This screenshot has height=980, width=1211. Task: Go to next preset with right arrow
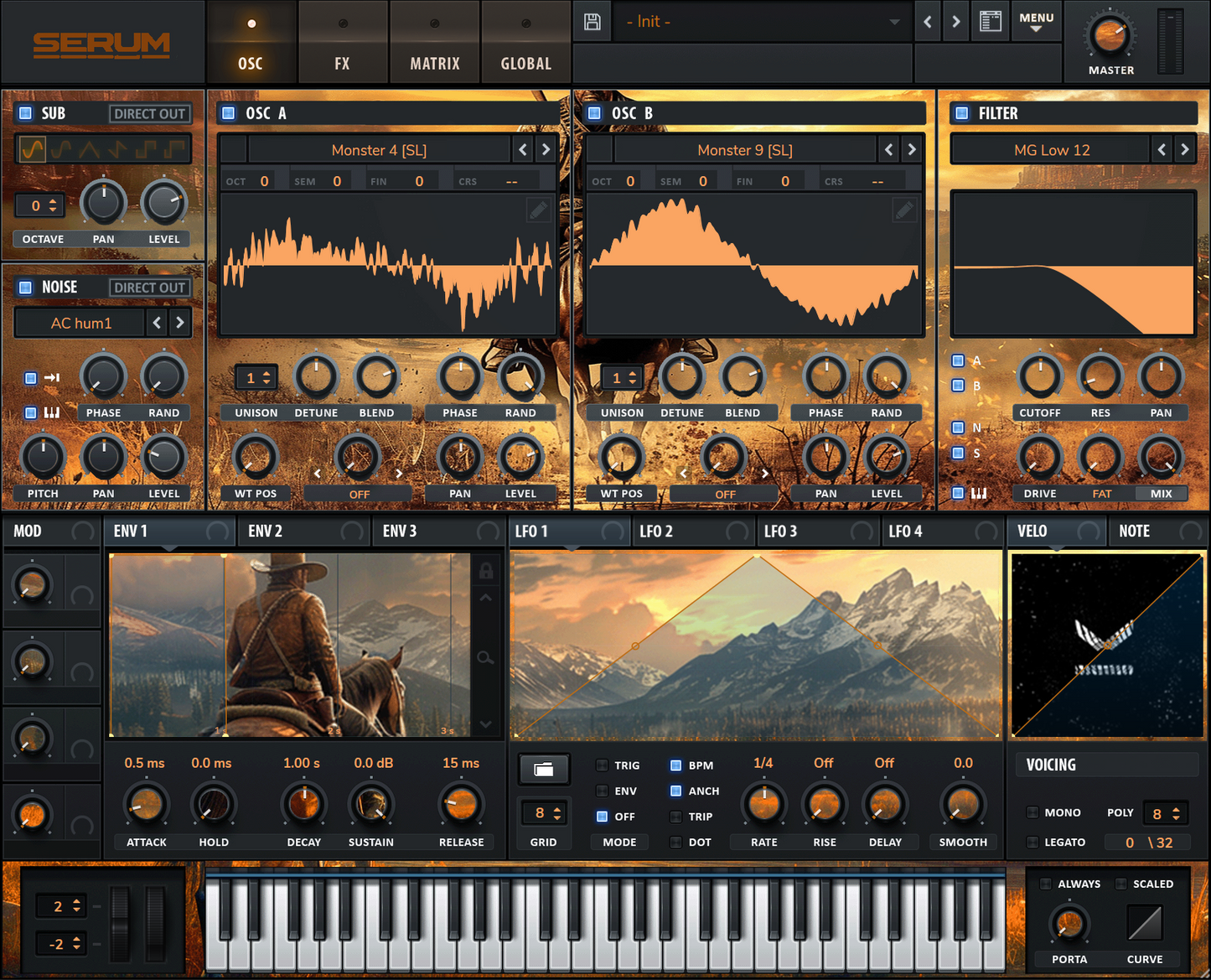[x=956, y=22]
